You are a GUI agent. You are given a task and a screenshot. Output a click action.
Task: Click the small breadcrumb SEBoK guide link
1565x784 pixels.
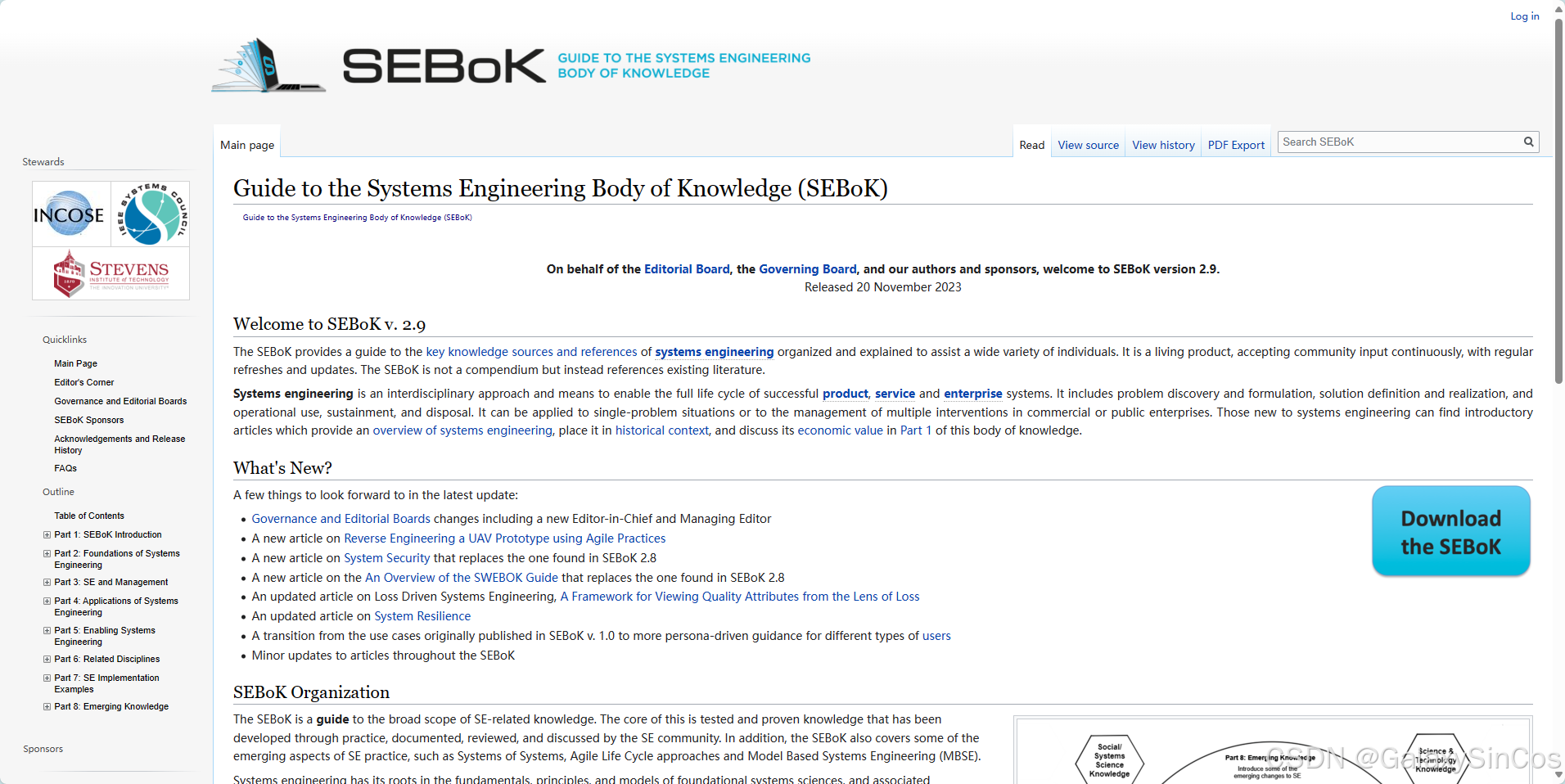(x=357, y=218)
